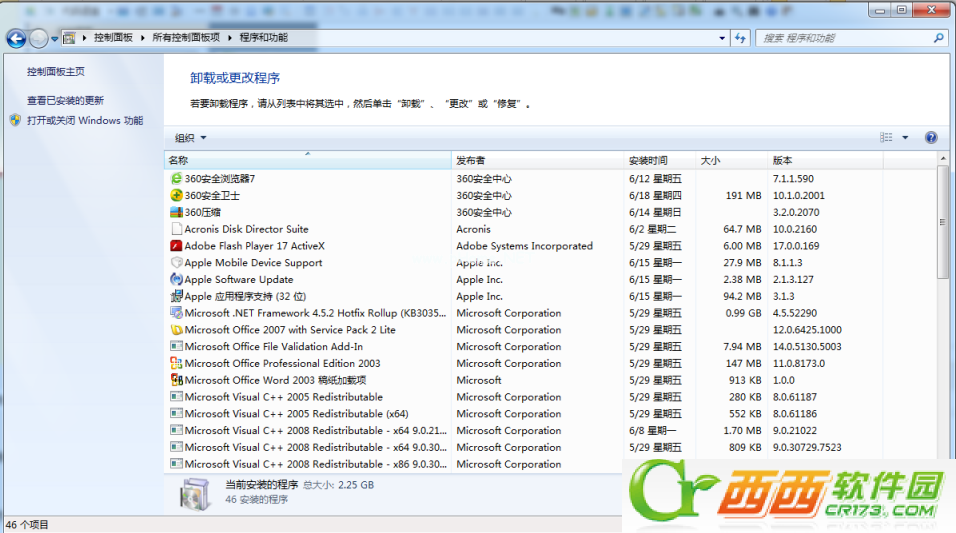Click the 6/2 星期二 install date cell
The width and height of the screenshot is (956, 533).
653,229
